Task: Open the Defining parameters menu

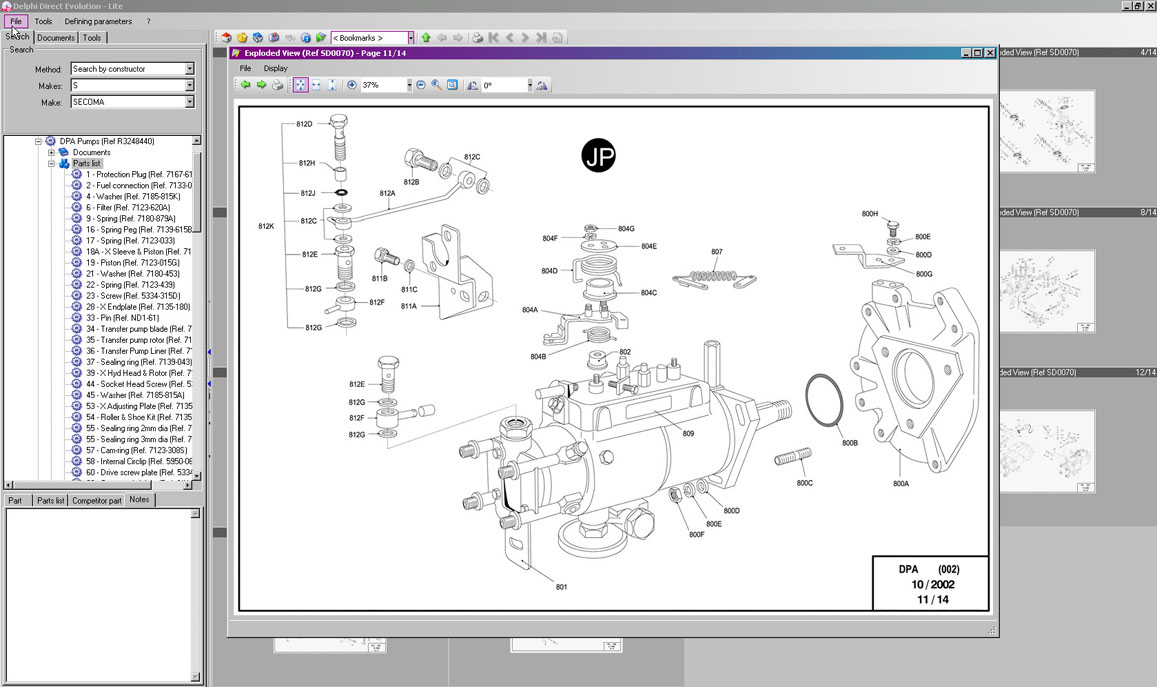Action: (98, 21)
